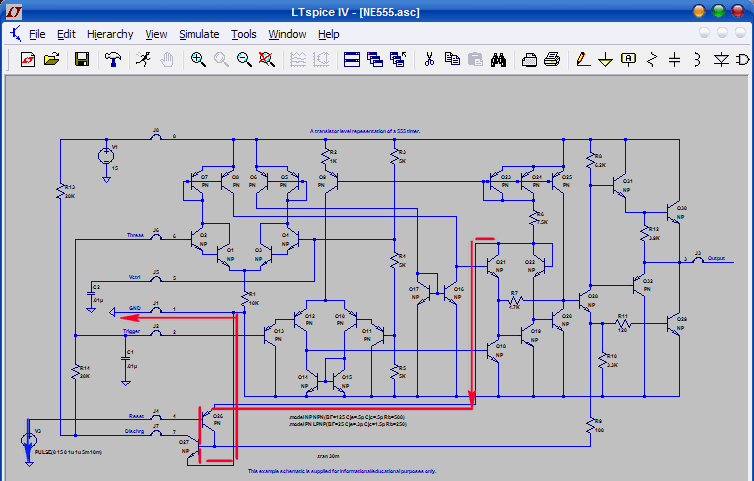Click the Zoom In magnifier icon

(x=198, y=60)
